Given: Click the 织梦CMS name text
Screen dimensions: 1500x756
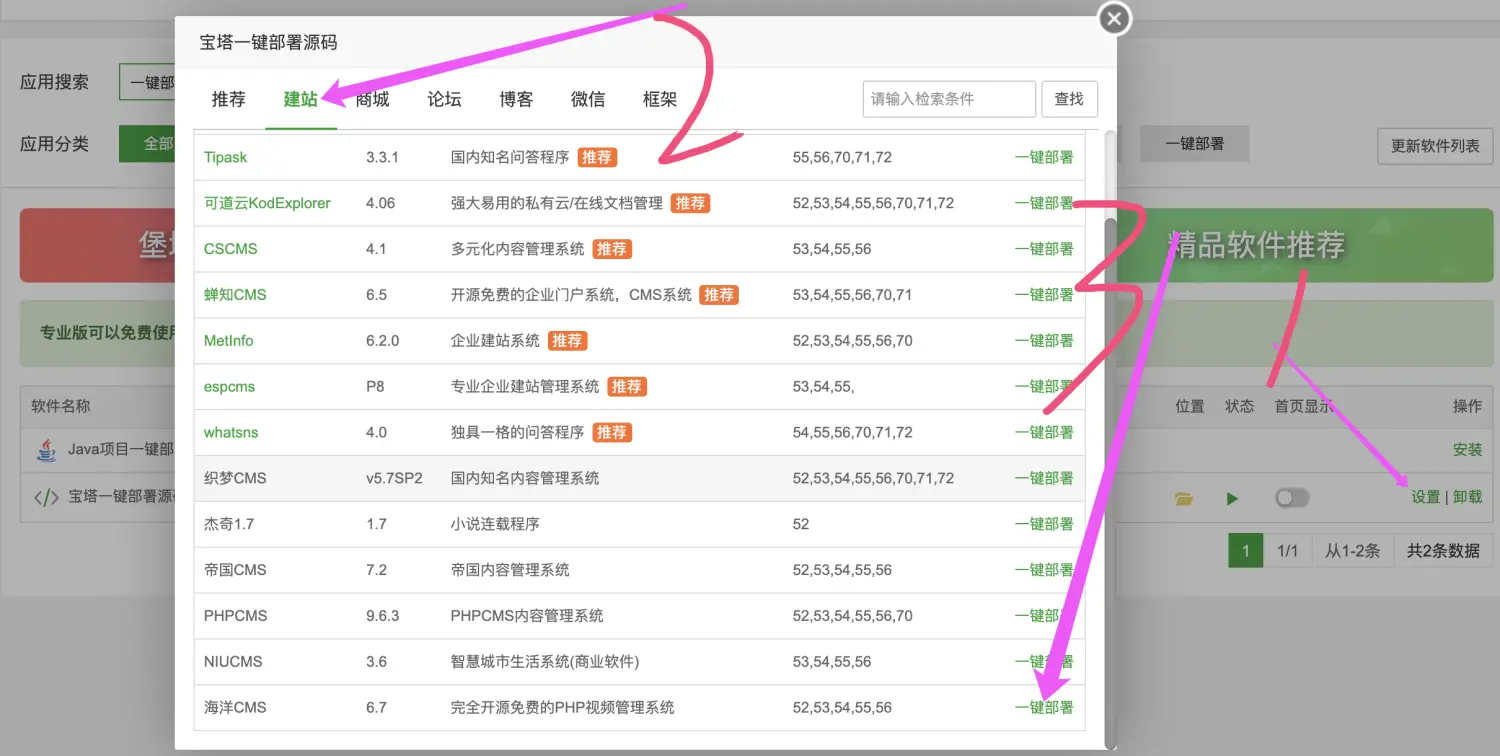Looking at the screenshot, I should (x=235, y=479).
